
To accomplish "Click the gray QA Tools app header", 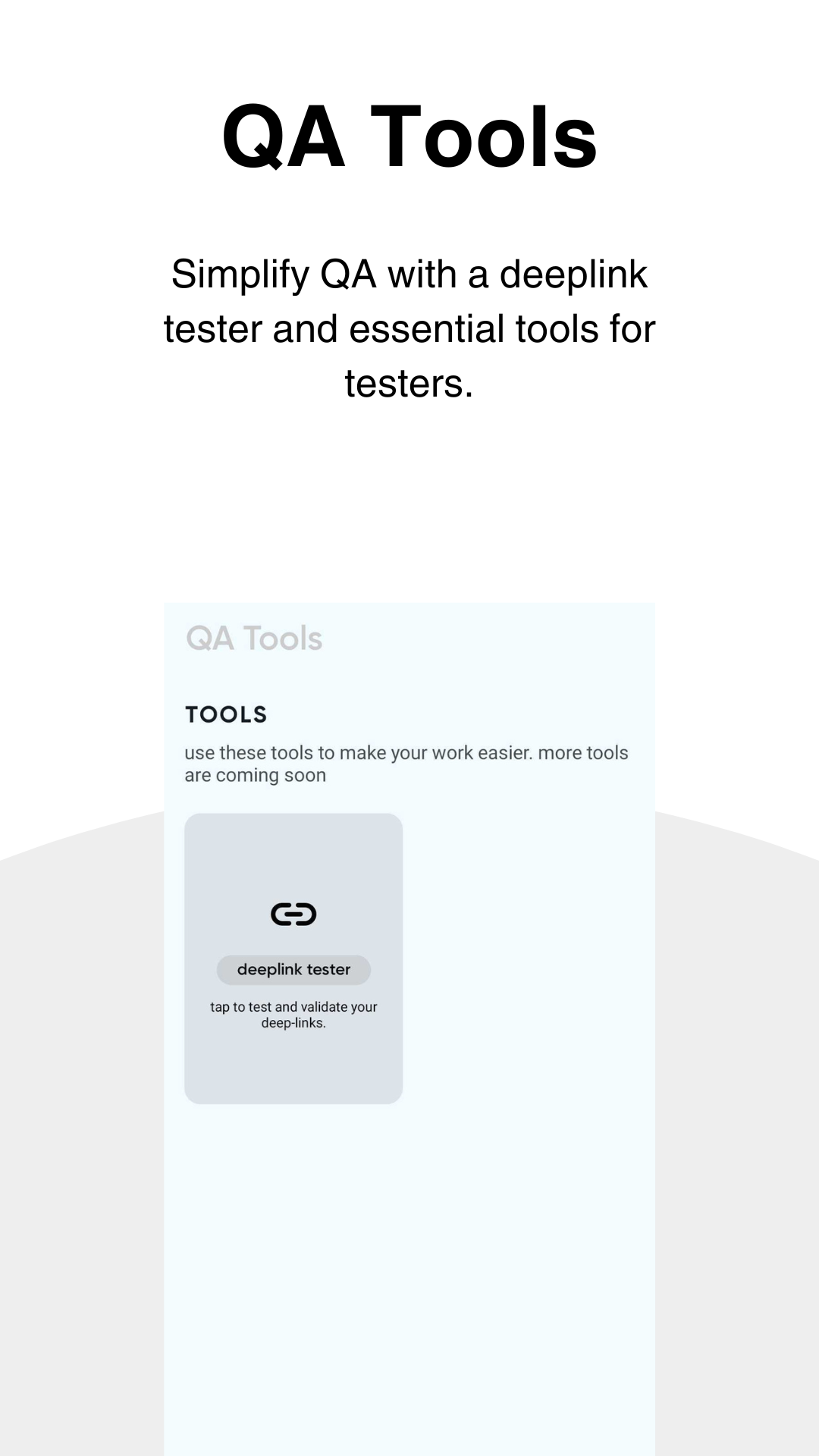I will (x=254, y=639).
